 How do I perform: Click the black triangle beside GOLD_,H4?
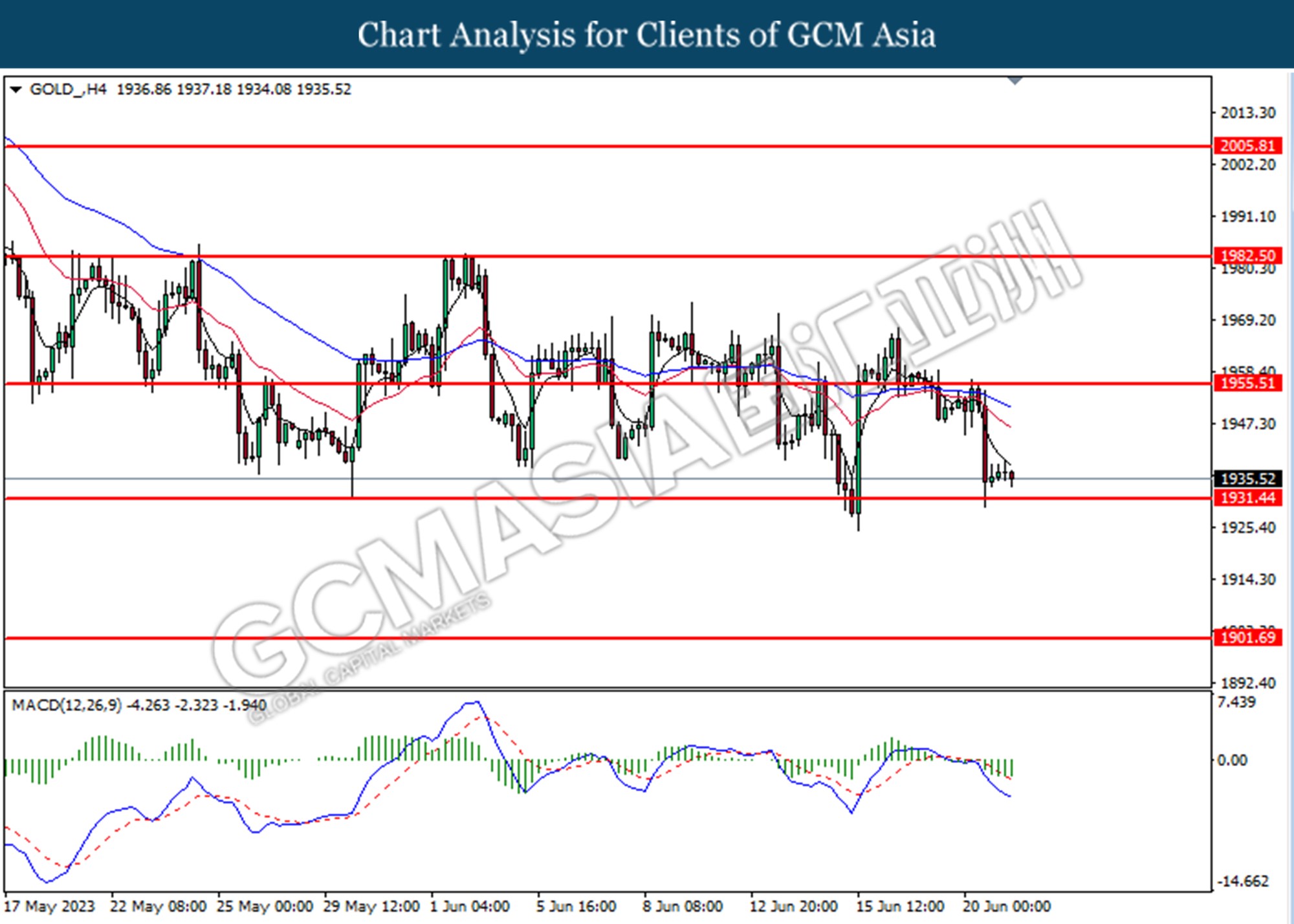coord(16,89)
